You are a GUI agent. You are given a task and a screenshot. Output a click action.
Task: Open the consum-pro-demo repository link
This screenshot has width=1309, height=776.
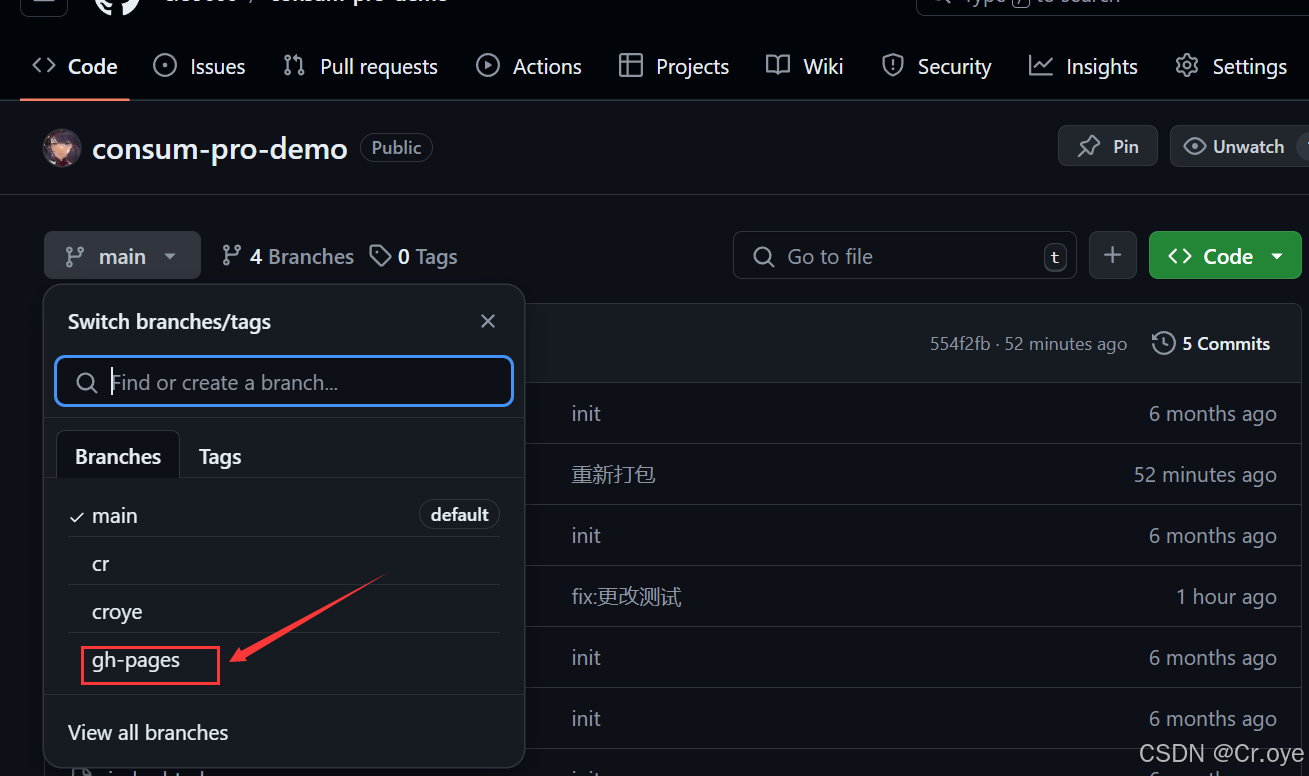point(220,149)
